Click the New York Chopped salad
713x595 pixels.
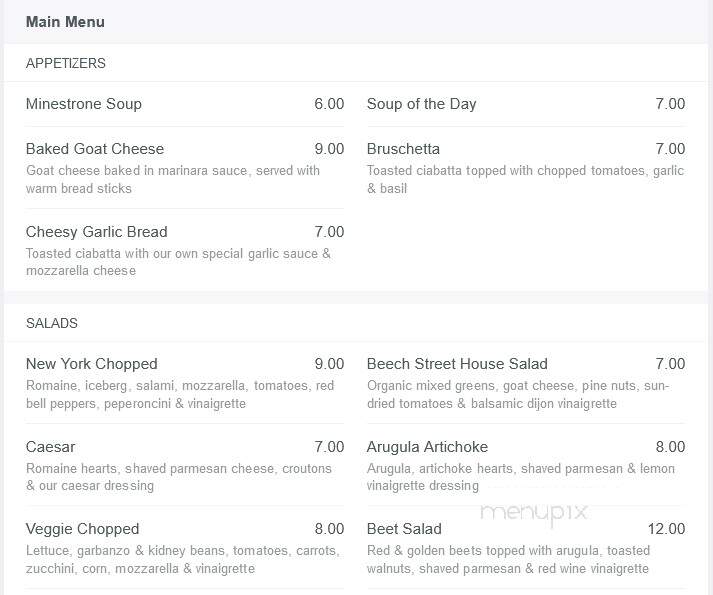tap(91, 363)
